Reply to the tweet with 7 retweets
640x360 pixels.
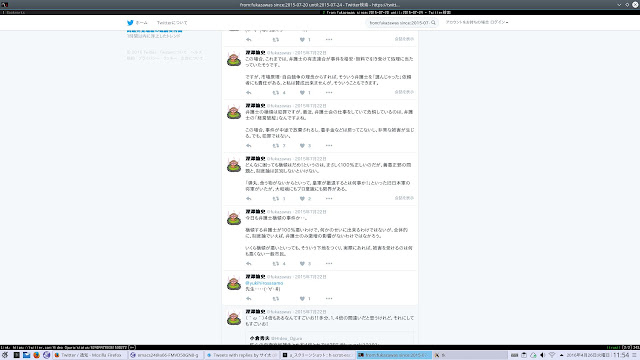coord(249,146)
